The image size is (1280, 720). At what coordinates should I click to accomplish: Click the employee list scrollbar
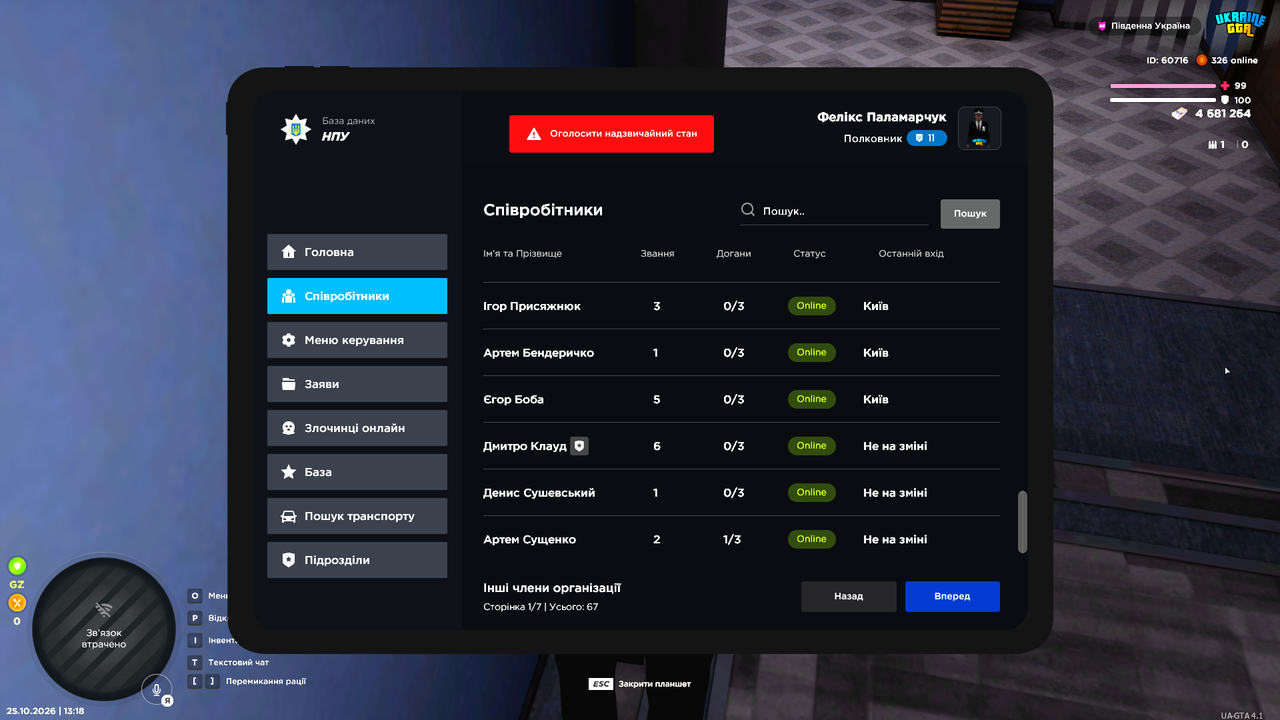click(x=1022, y=521)
